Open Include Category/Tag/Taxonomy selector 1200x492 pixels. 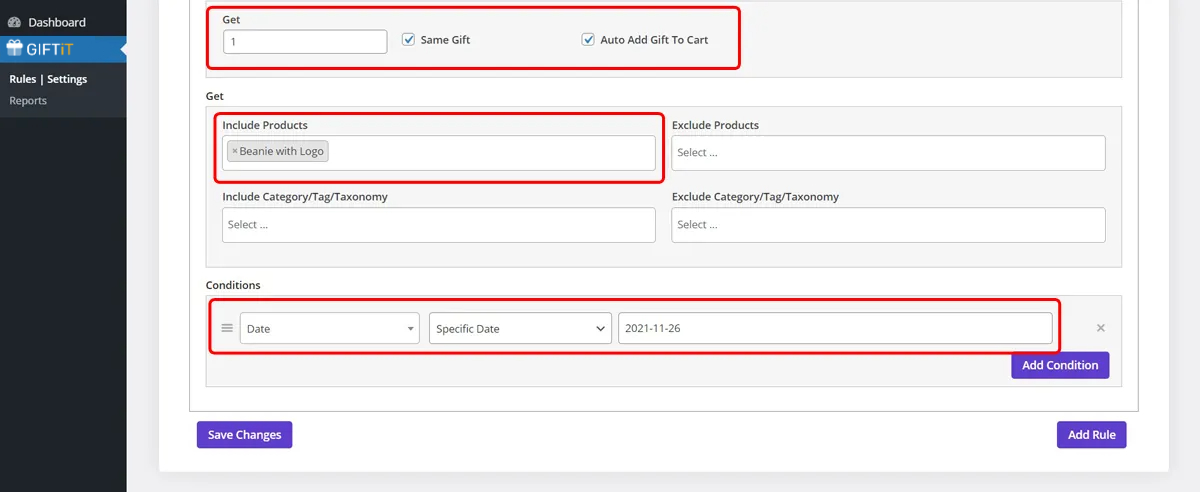pos(438,225)
